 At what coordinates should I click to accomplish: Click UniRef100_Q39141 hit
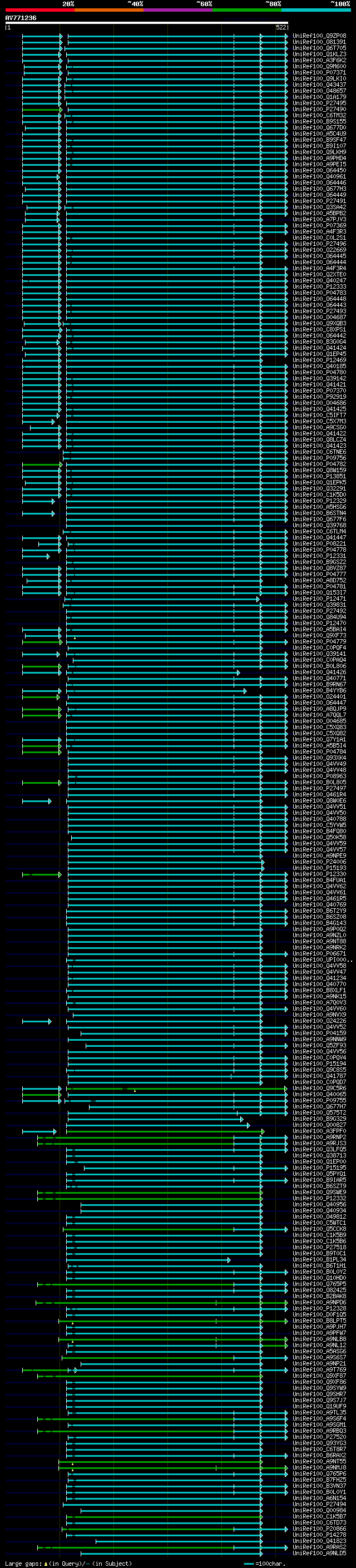pyautogui.click(x=319, y=654)
